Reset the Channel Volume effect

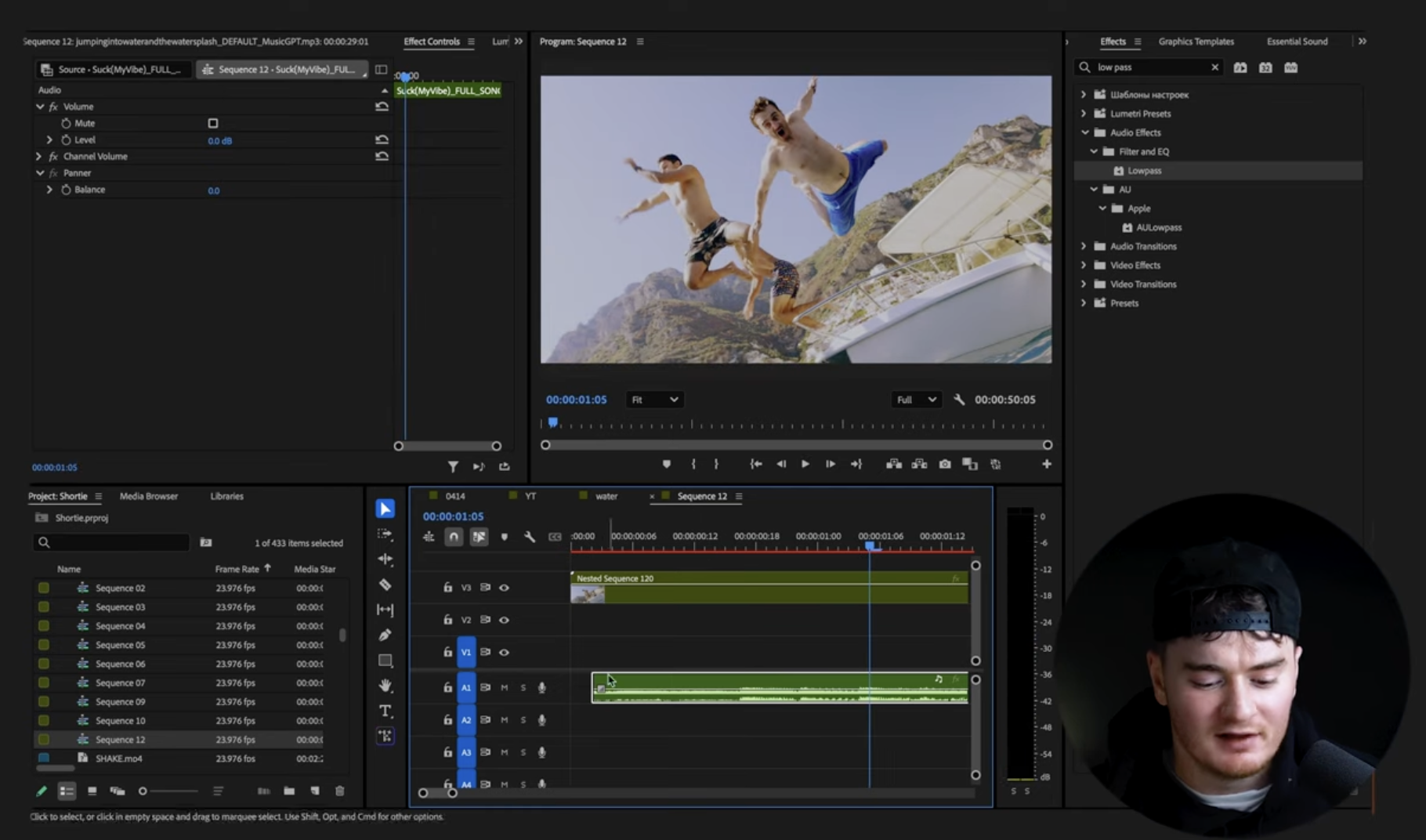pos(382,156)
